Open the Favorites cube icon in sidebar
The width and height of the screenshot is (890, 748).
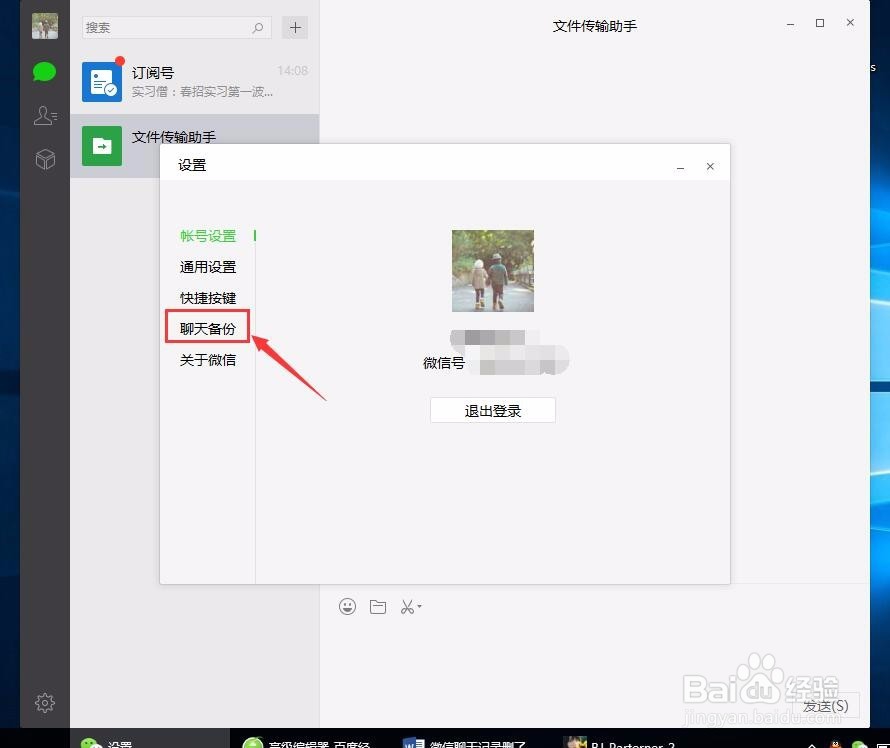click(45, 159)
